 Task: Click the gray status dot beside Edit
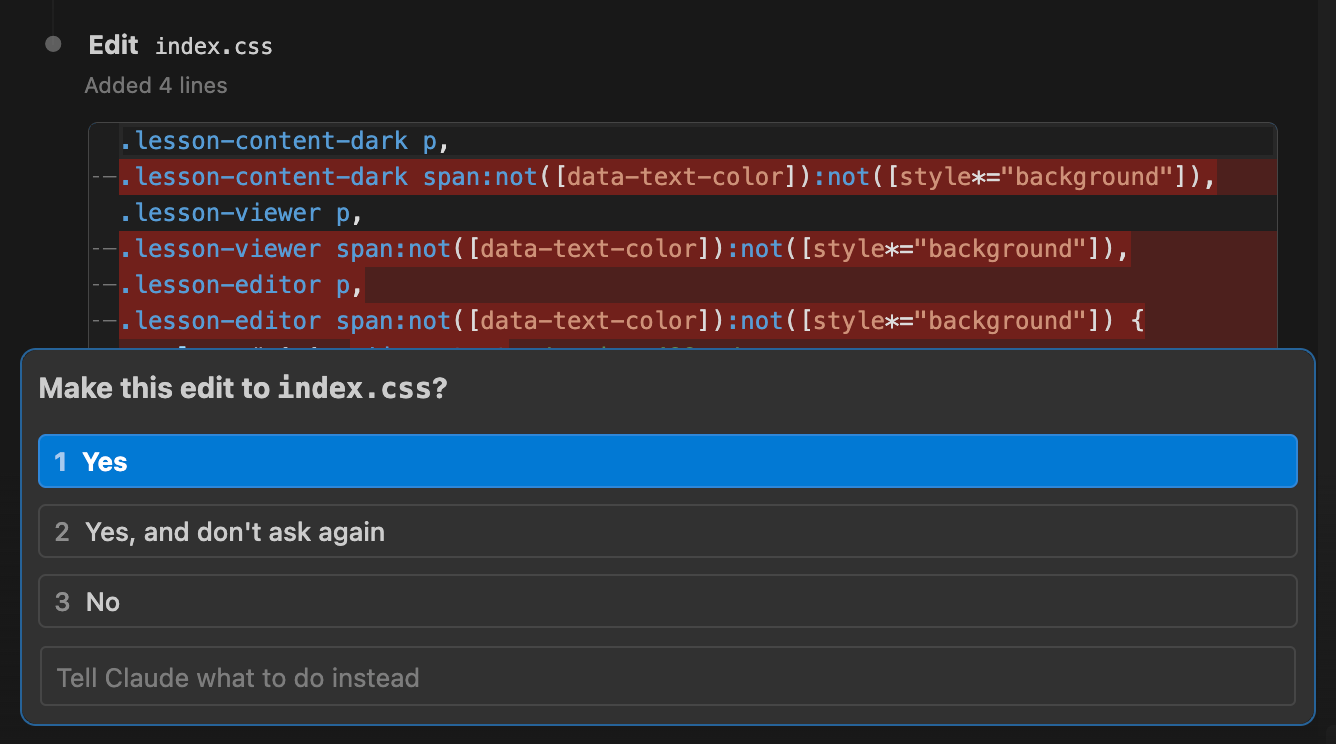[x=54, y=45]
